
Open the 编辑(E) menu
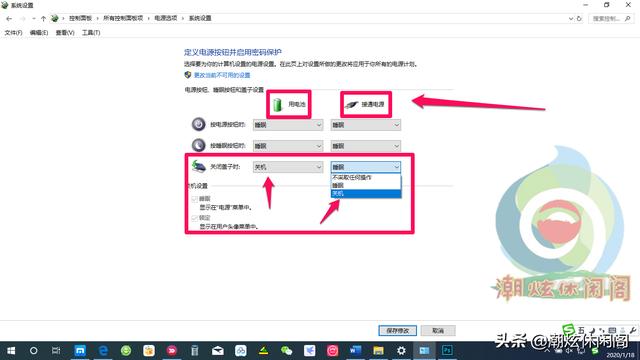[39, 33]
